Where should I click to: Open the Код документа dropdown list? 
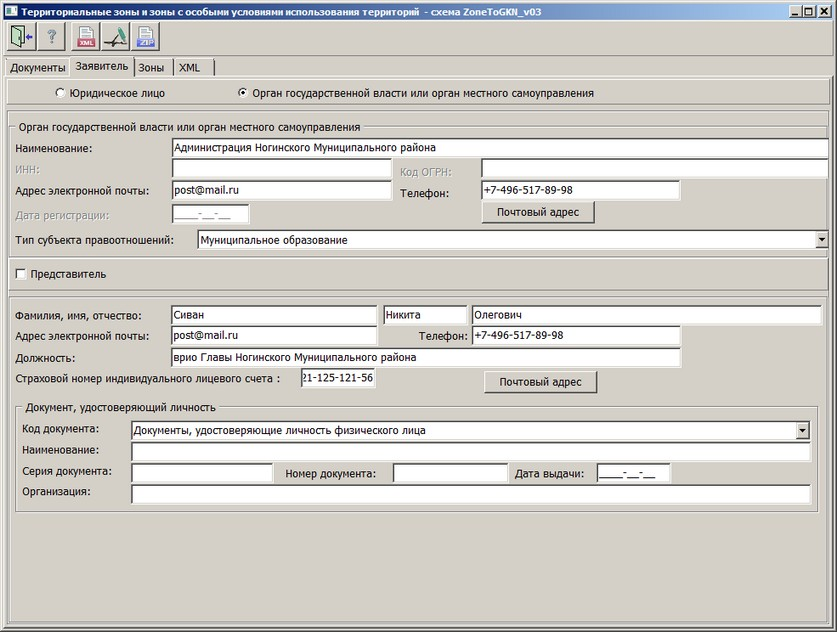pos(802,430)
